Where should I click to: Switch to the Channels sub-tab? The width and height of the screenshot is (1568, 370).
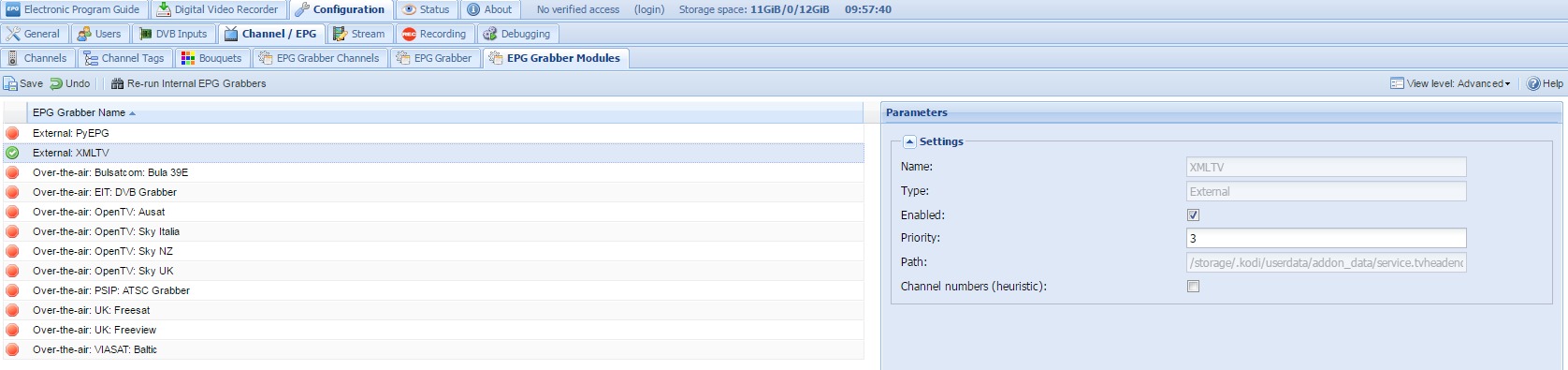coord(37,58)
